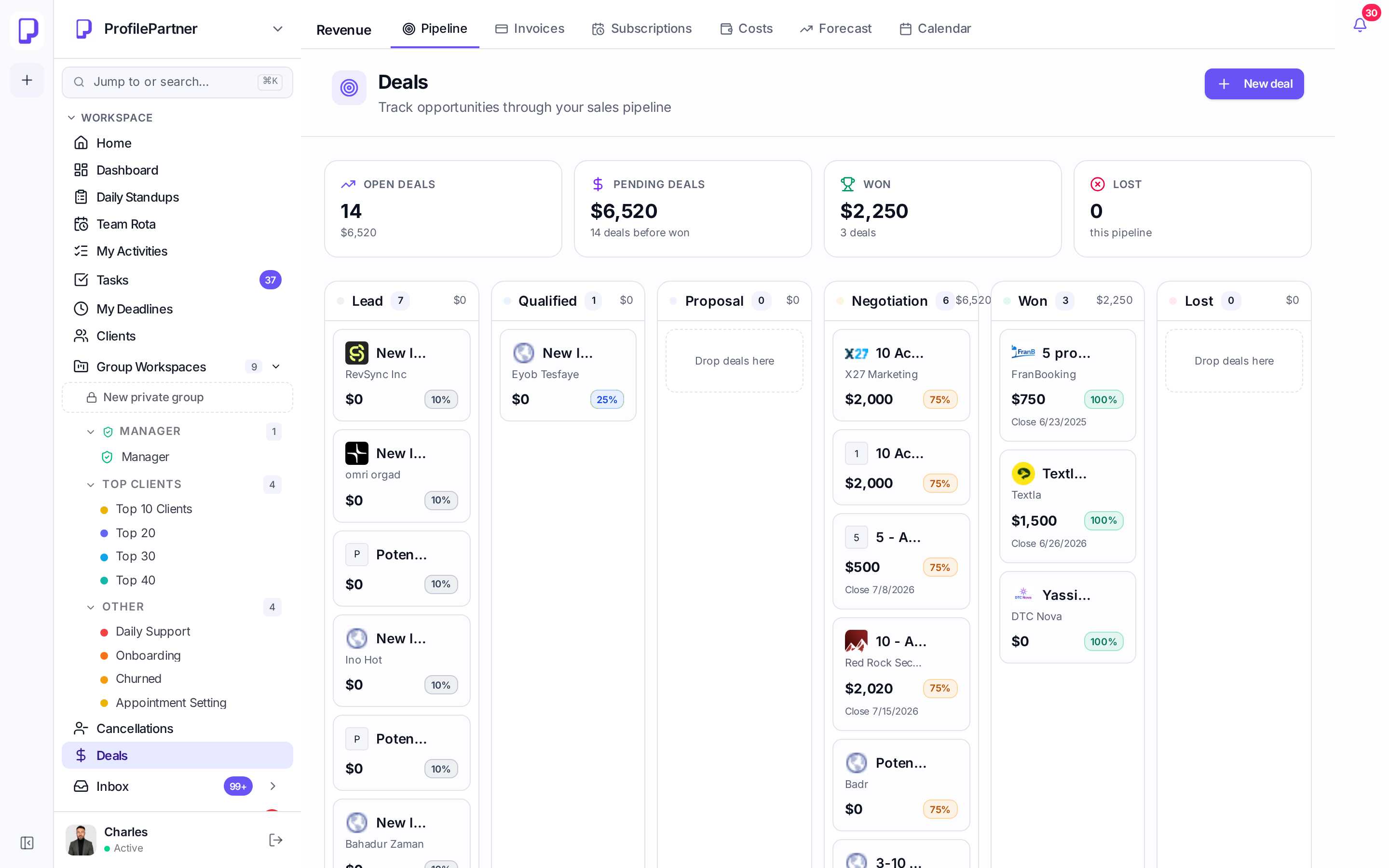Click the ProfilePartner logo in left rail
This screenshot has height=868, width=1389.
coord(27,30)
